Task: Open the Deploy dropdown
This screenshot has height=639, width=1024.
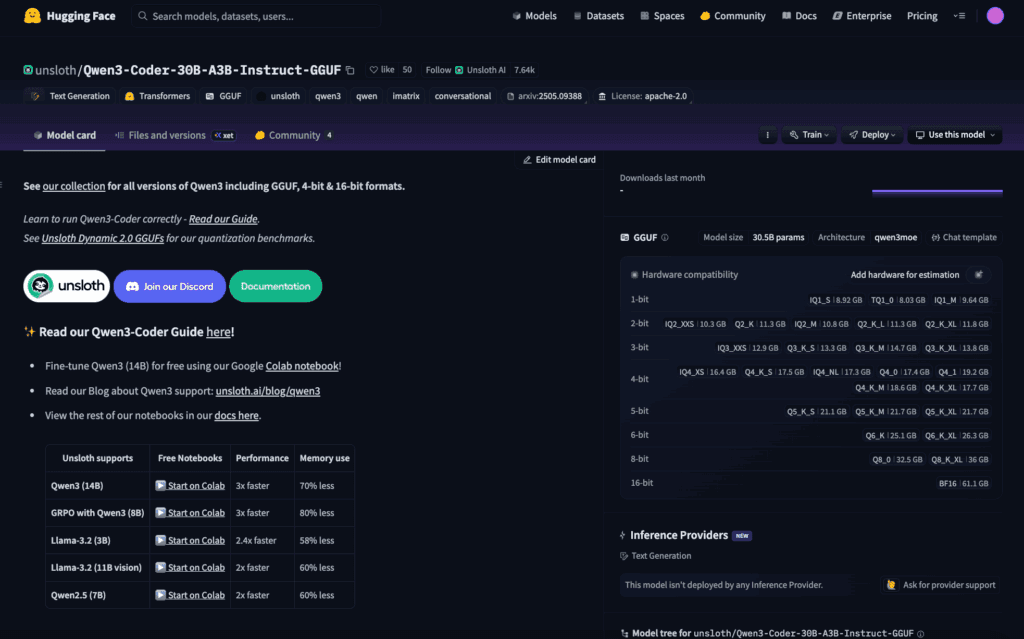Action: pos(872,135)
